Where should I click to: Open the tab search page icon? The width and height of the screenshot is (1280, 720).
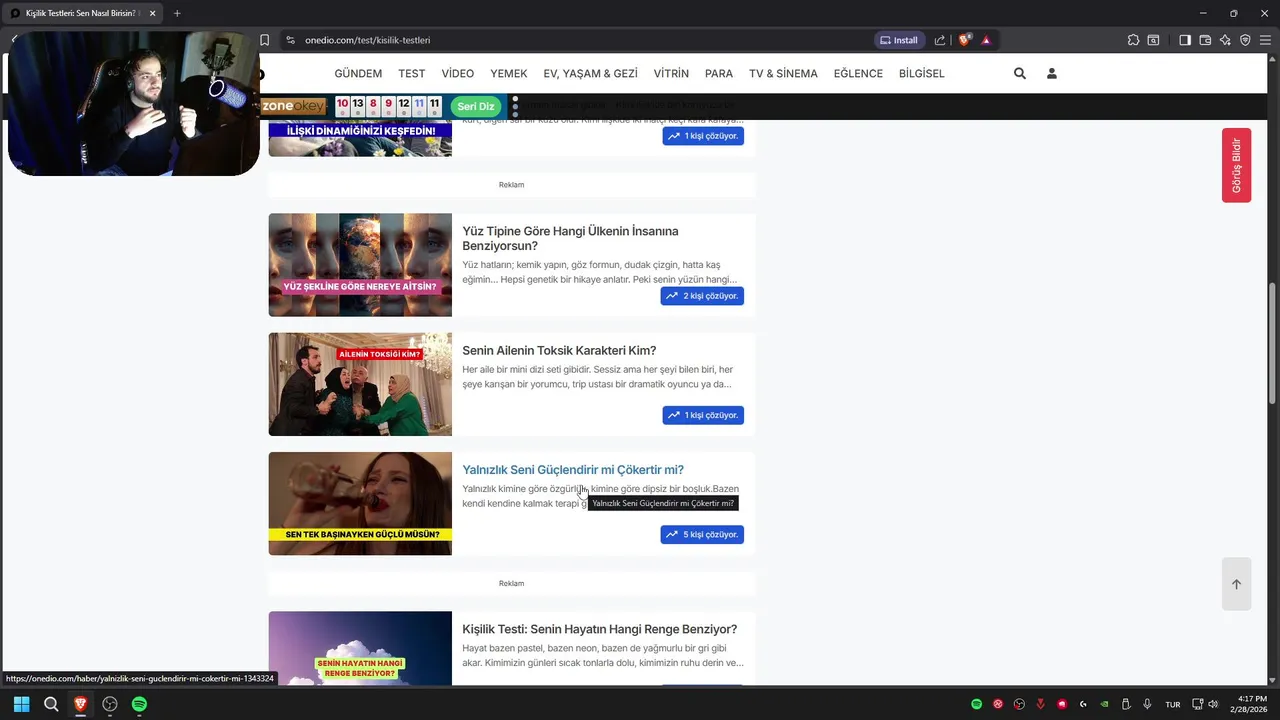[1153, 40]
